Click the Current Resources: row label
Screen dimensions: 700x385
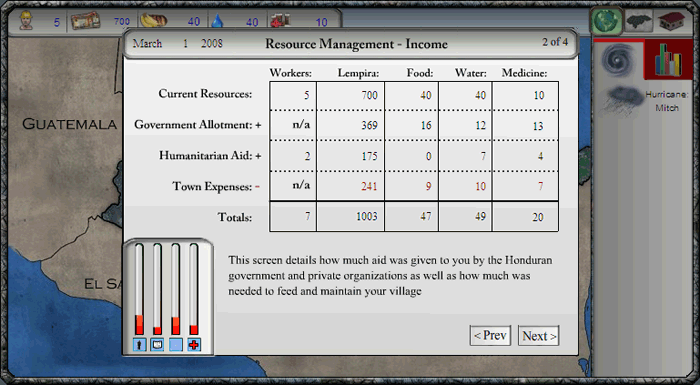(x=205, y=94)
